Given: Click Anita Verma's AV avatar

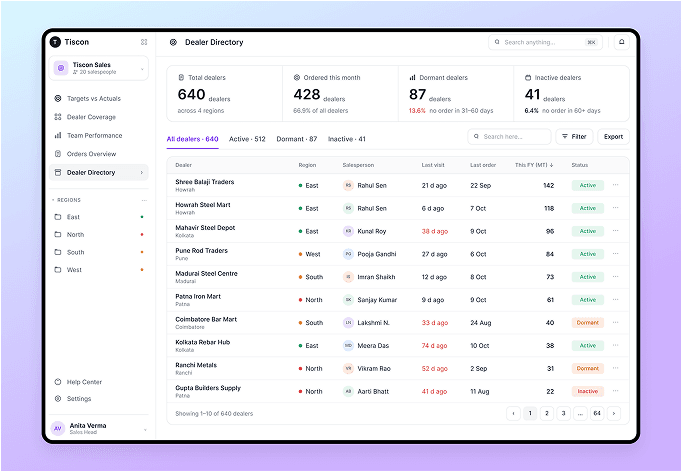Looking at the screenshot, I should [58, 428].
